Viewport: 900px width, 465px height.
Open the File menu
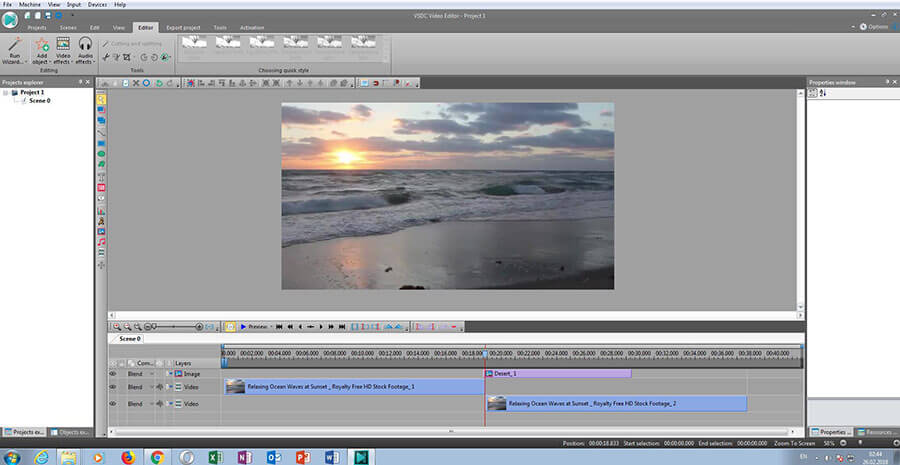click(7, 4)
